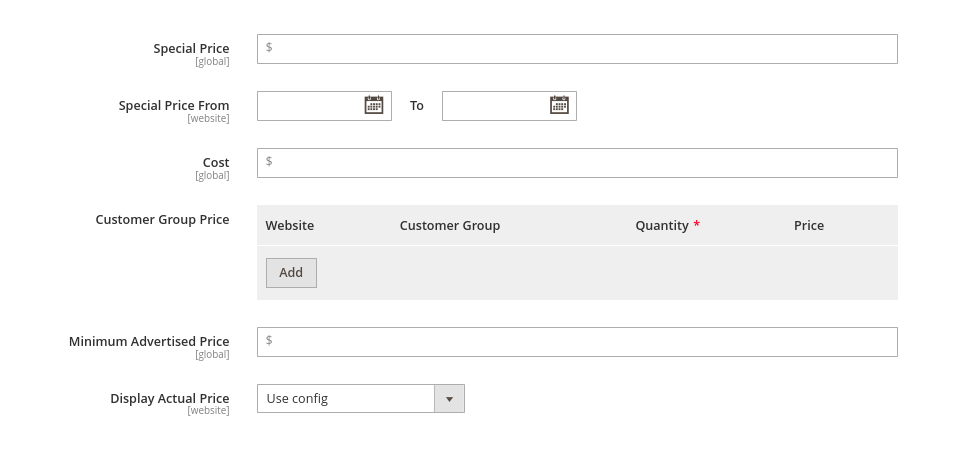The image size is (969, 467).
Task: Click the Minimum Advertised Price field
Action: click(577, 342)
